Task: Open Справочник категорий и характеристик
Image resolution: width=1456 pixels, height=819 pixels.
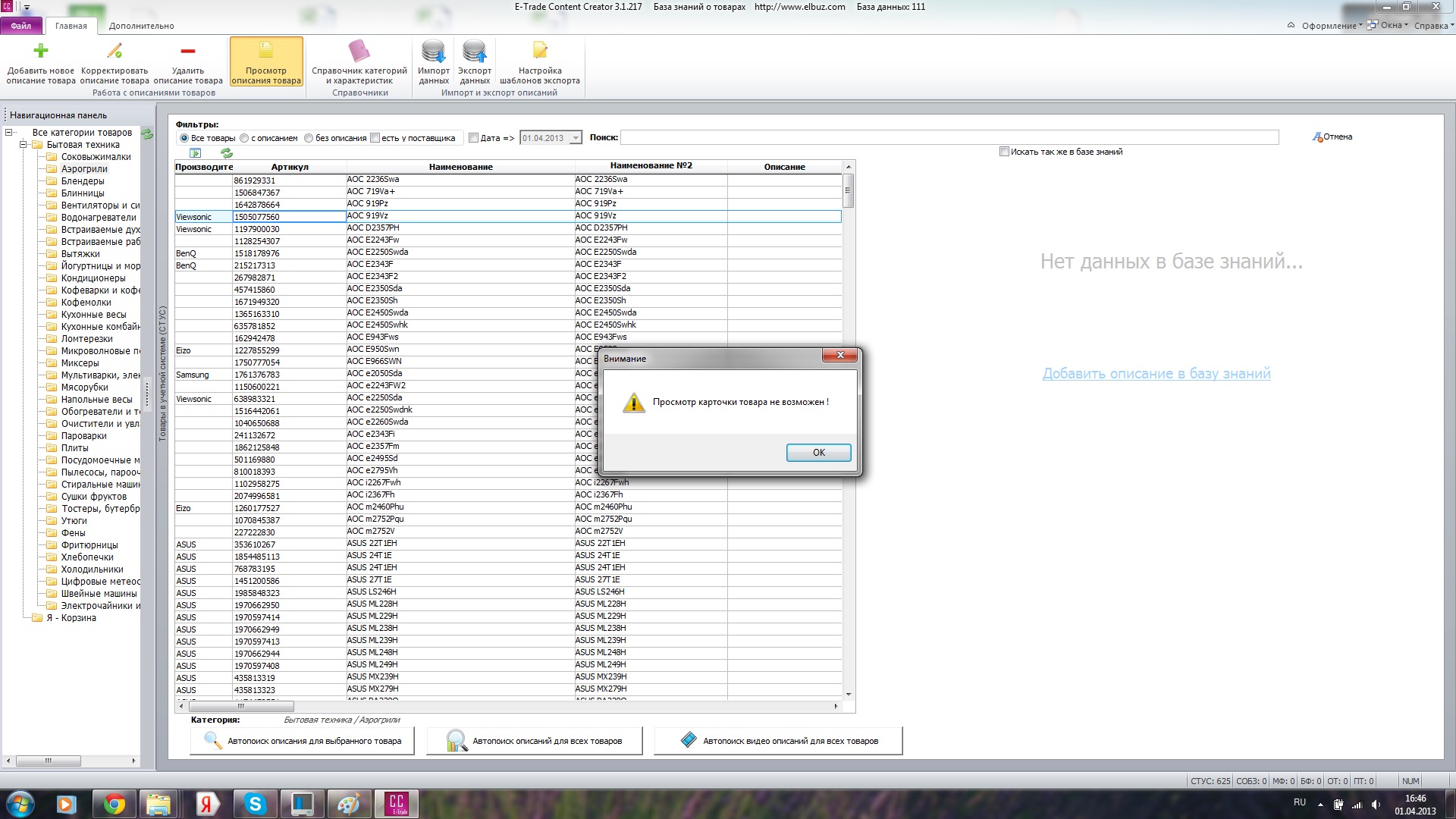Action: [359, 61]
